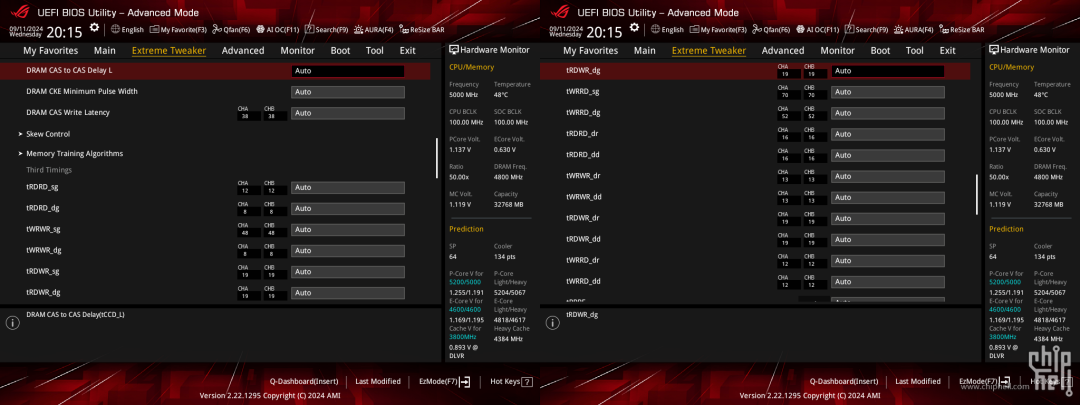Screen dimensions: 1080x405
Task: Click Last Modified in left screen
Action: [377, 382]
